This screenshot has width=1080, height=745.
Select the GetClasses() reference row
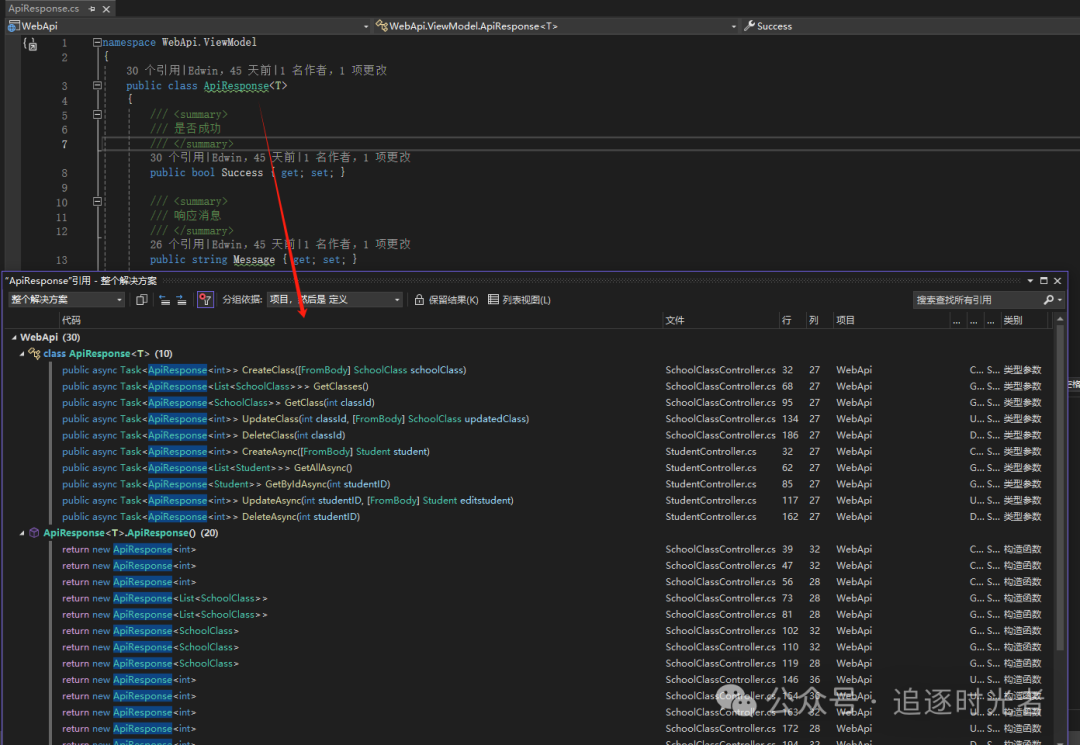tap(552, 386)
